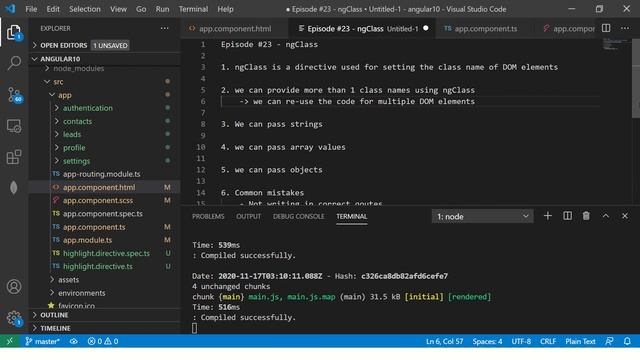
Task: Open the Extensions view
Action: point(14,157)
